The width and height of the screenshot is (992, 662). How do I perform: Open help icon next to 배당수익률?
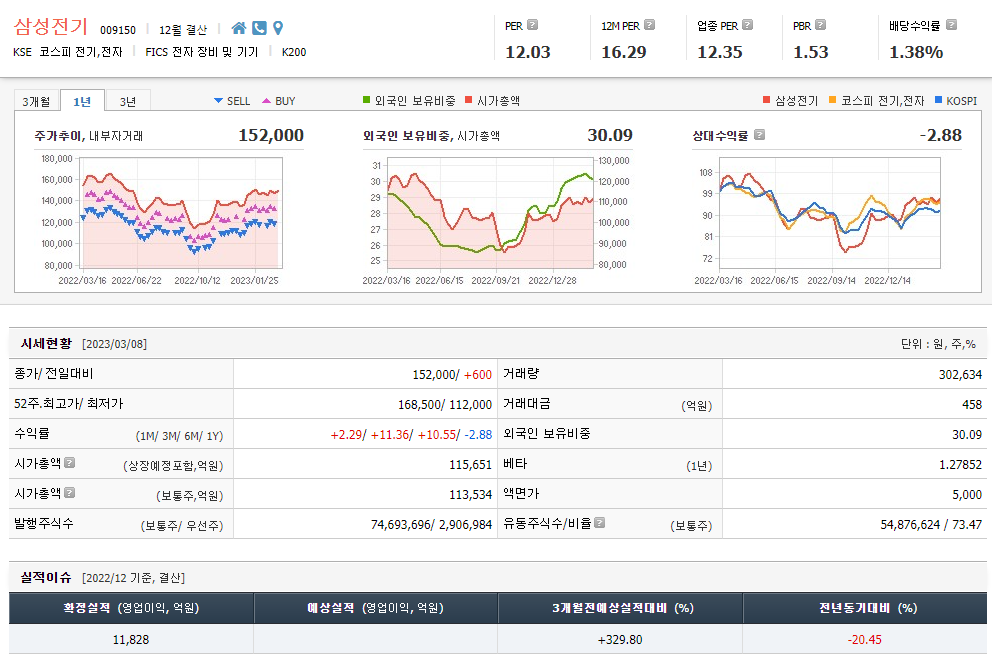951,25
